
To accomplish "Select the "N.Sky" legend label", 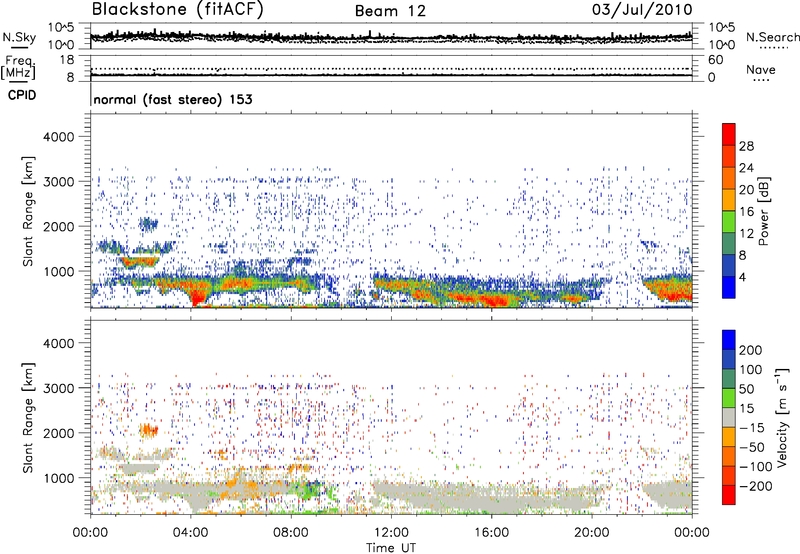I will [19, 37].
